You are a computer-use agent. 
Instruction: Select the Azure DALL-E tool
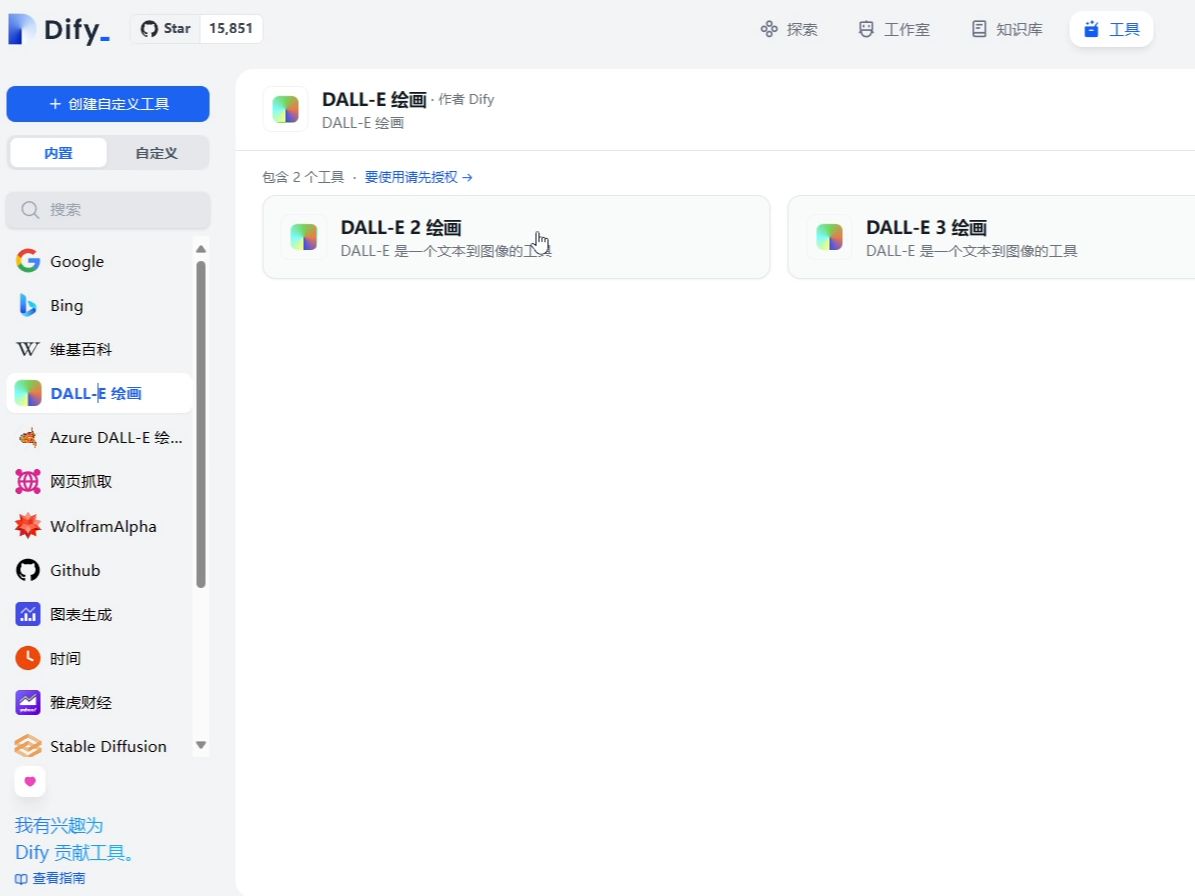click(100, 437)
